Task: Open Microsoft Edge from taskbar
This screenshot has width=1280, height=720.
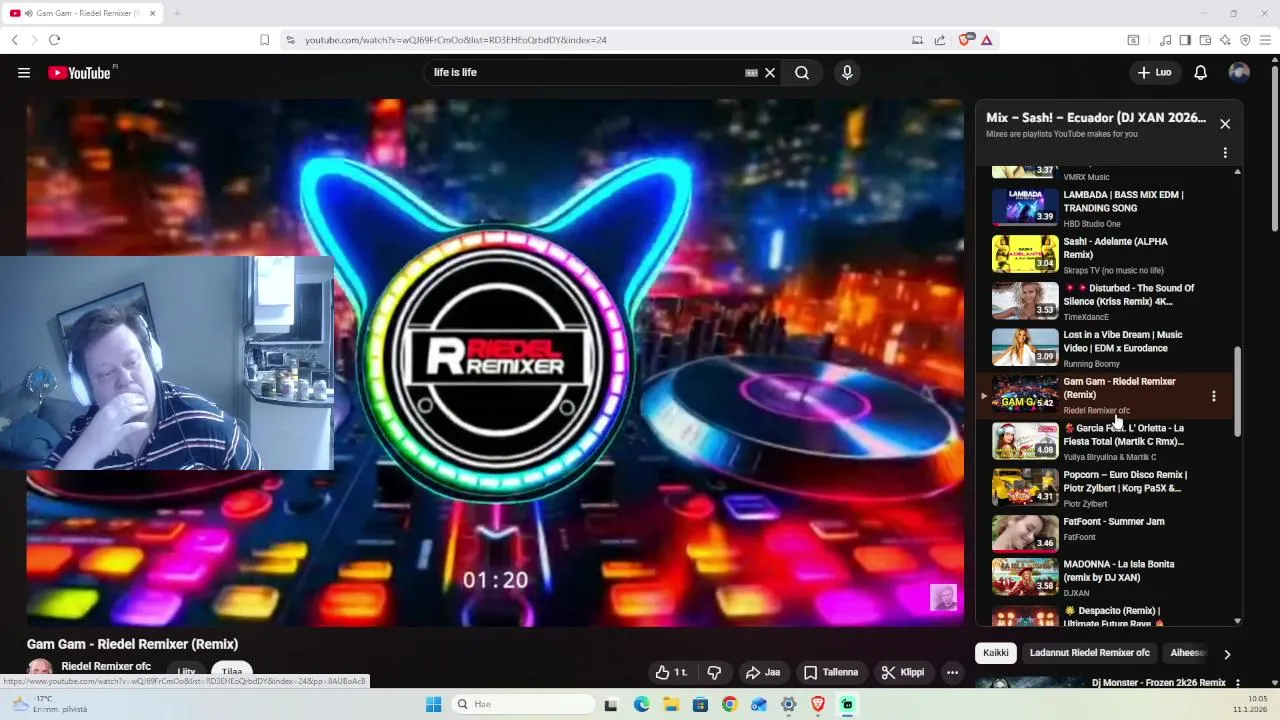Action: click(641, 704)
